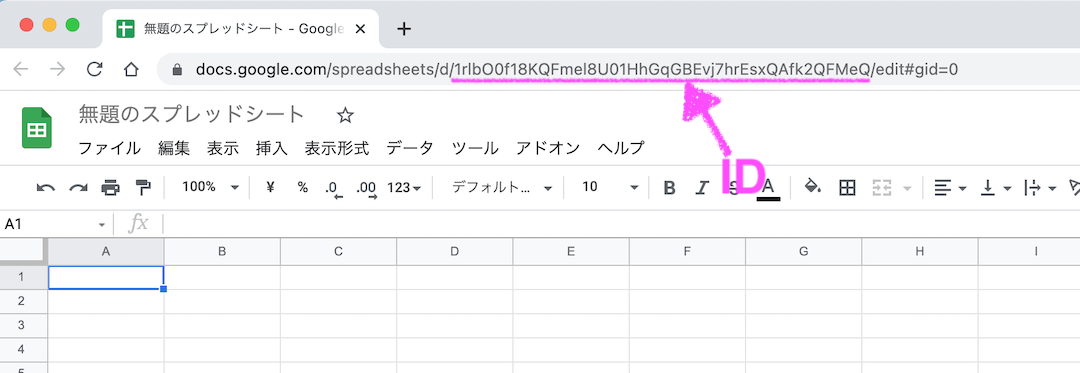Toggle bold formatting (B)

[x=669, y=188]
